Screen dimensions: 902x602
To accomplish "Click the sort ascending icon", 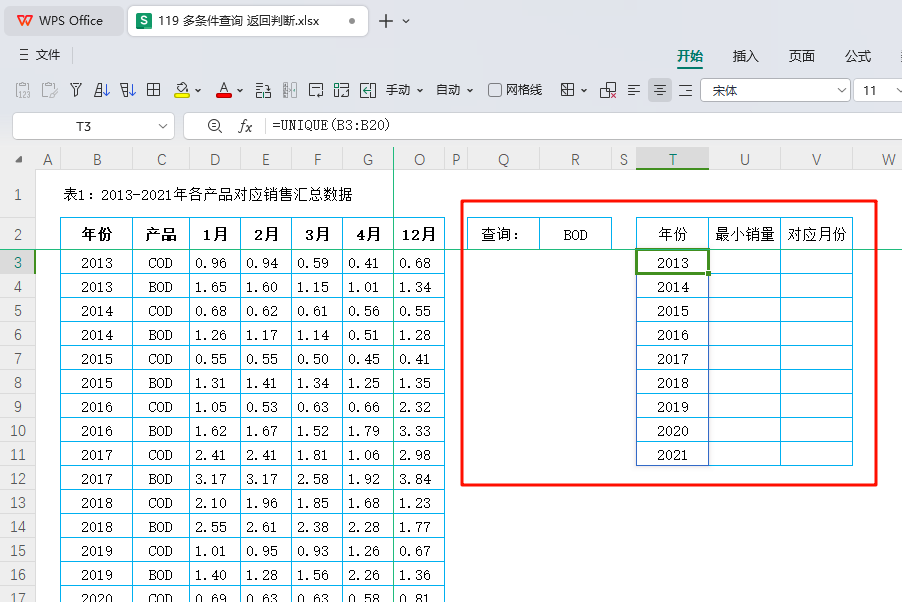I will pyautogui.click(x=102, y=90).
